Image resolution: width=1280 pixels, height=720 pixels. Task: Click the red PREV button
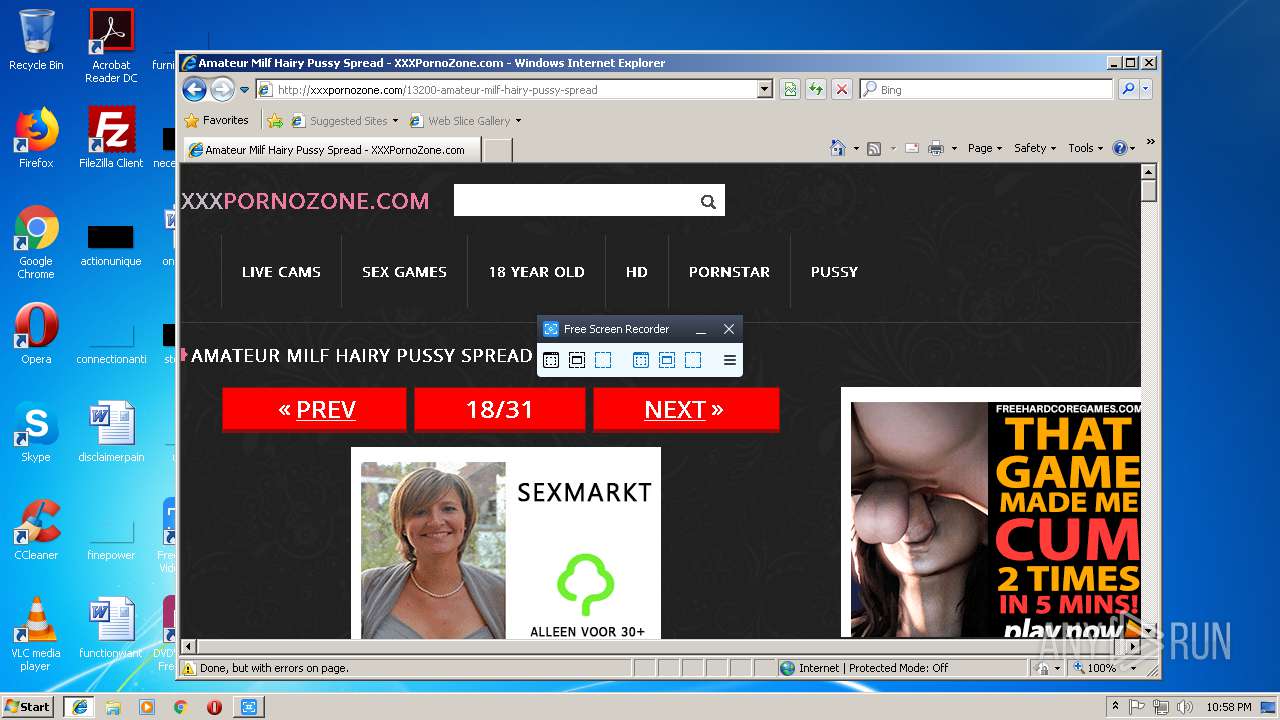pyautogui.click(x=315, y=409)
